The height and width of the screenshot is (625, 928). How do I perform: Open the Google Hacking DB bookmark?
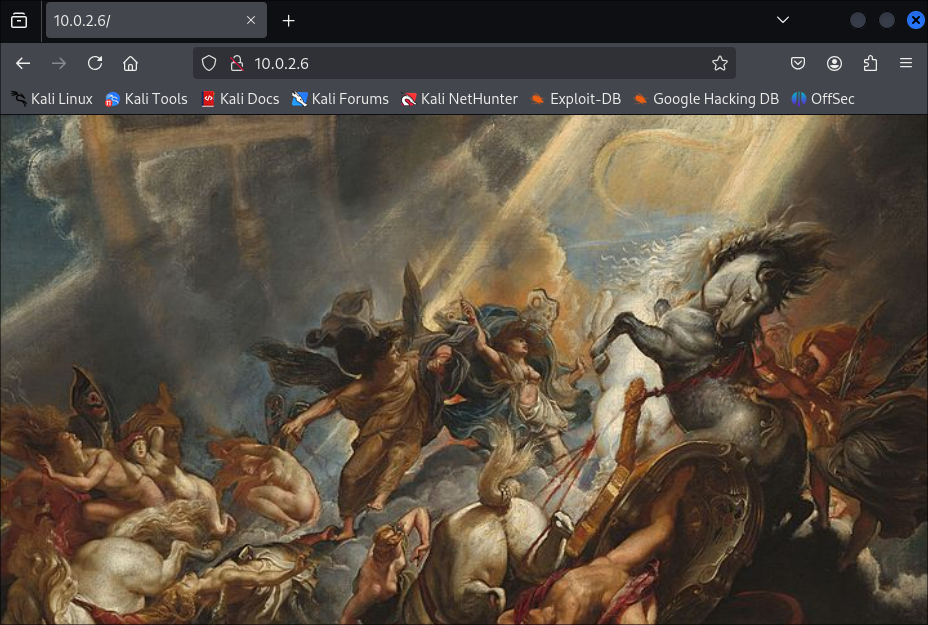[705, 99]
